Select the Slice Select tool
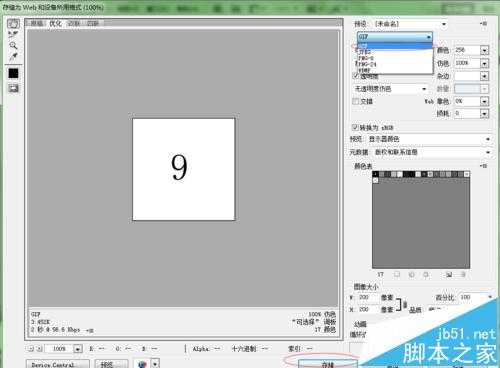The image size is (500, 368). click(x=13, y=34)
